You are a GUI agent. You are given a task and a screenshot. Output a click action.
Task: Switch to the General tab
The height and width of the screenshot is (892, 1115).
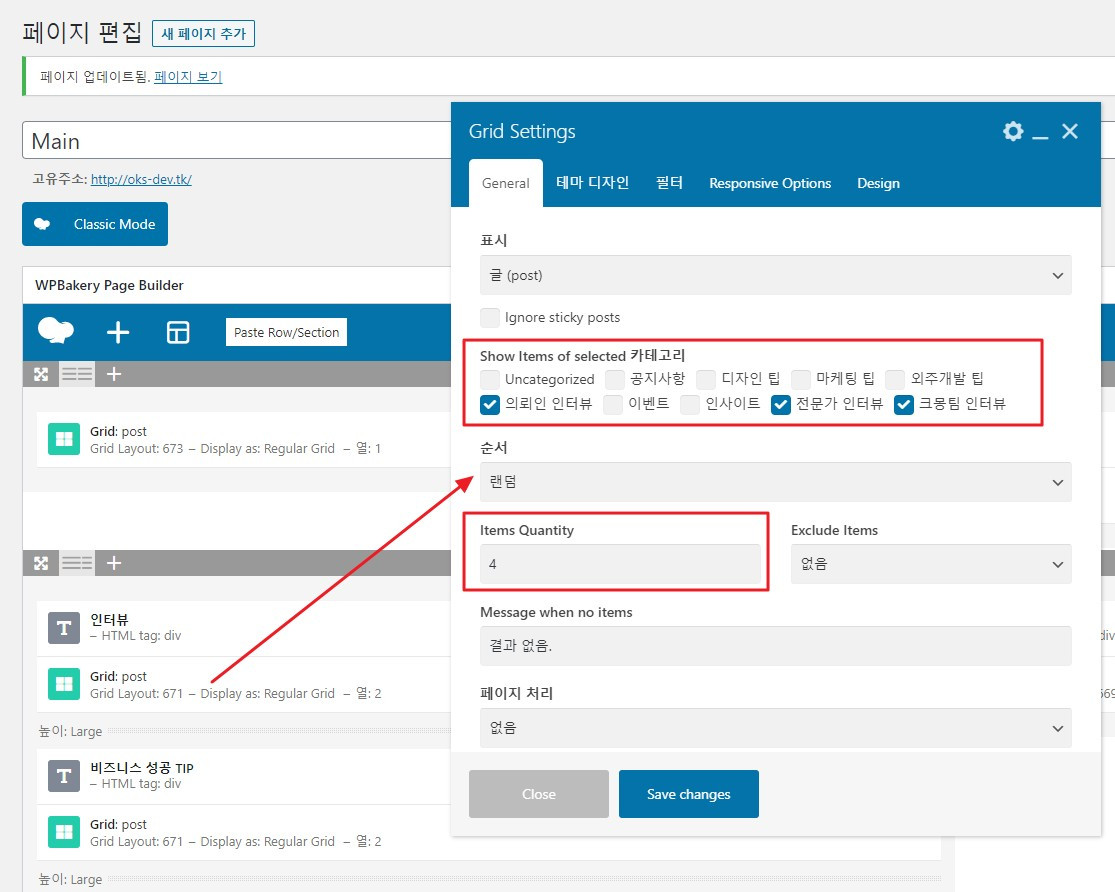(x=506, y=184)
